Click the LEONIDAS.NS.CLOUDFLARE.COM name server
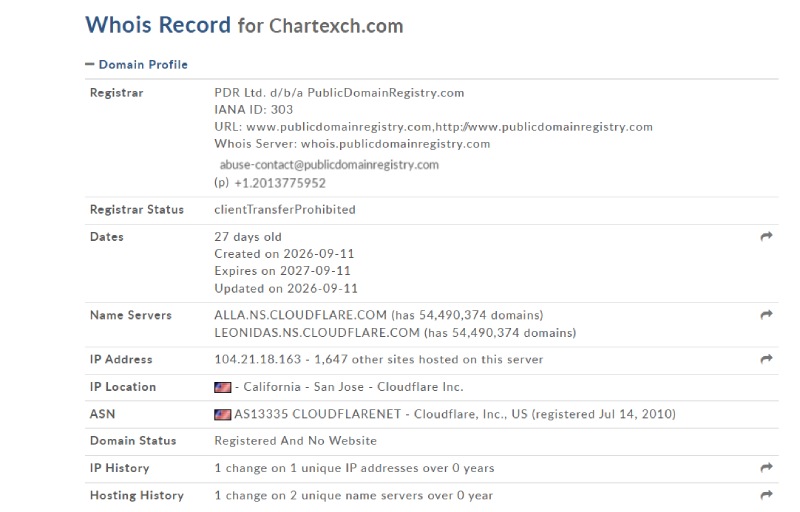 point(317,333)
